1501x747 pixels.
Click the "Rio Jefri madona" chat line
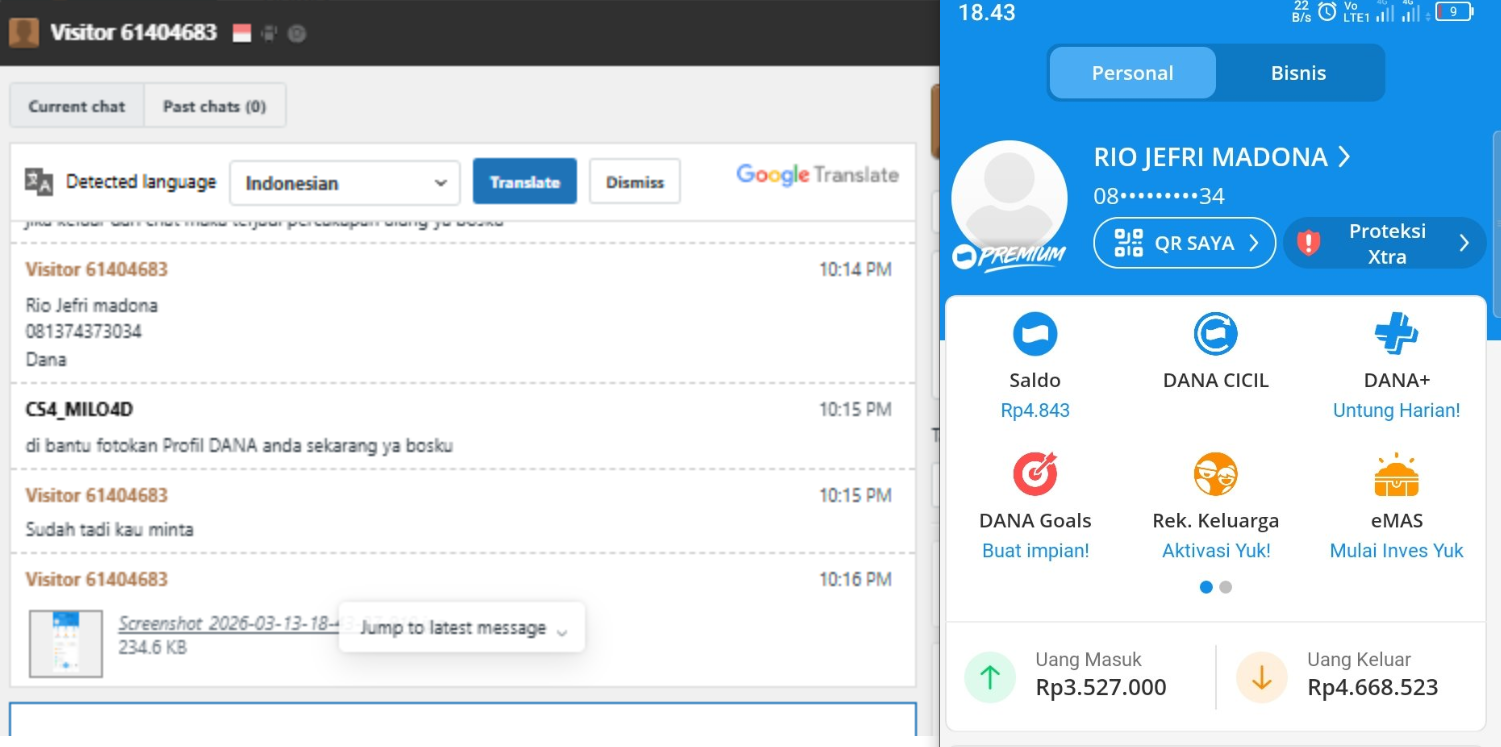92,305
